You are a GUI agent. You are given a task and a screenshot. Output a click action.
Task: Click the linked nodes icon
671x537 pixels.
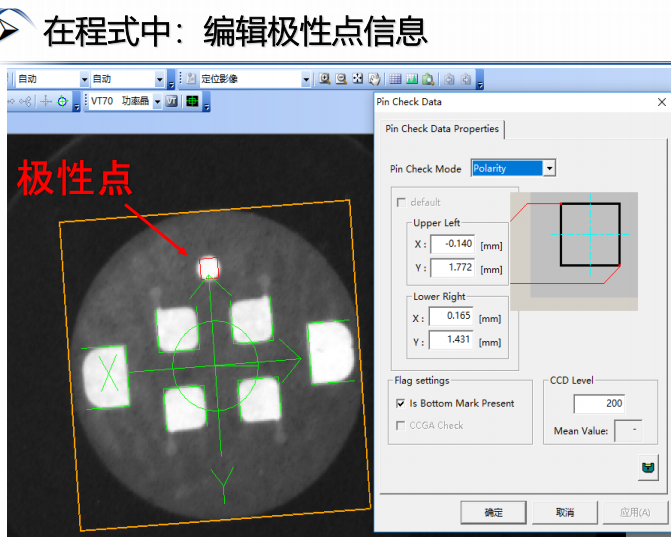(x=25, y=101)
